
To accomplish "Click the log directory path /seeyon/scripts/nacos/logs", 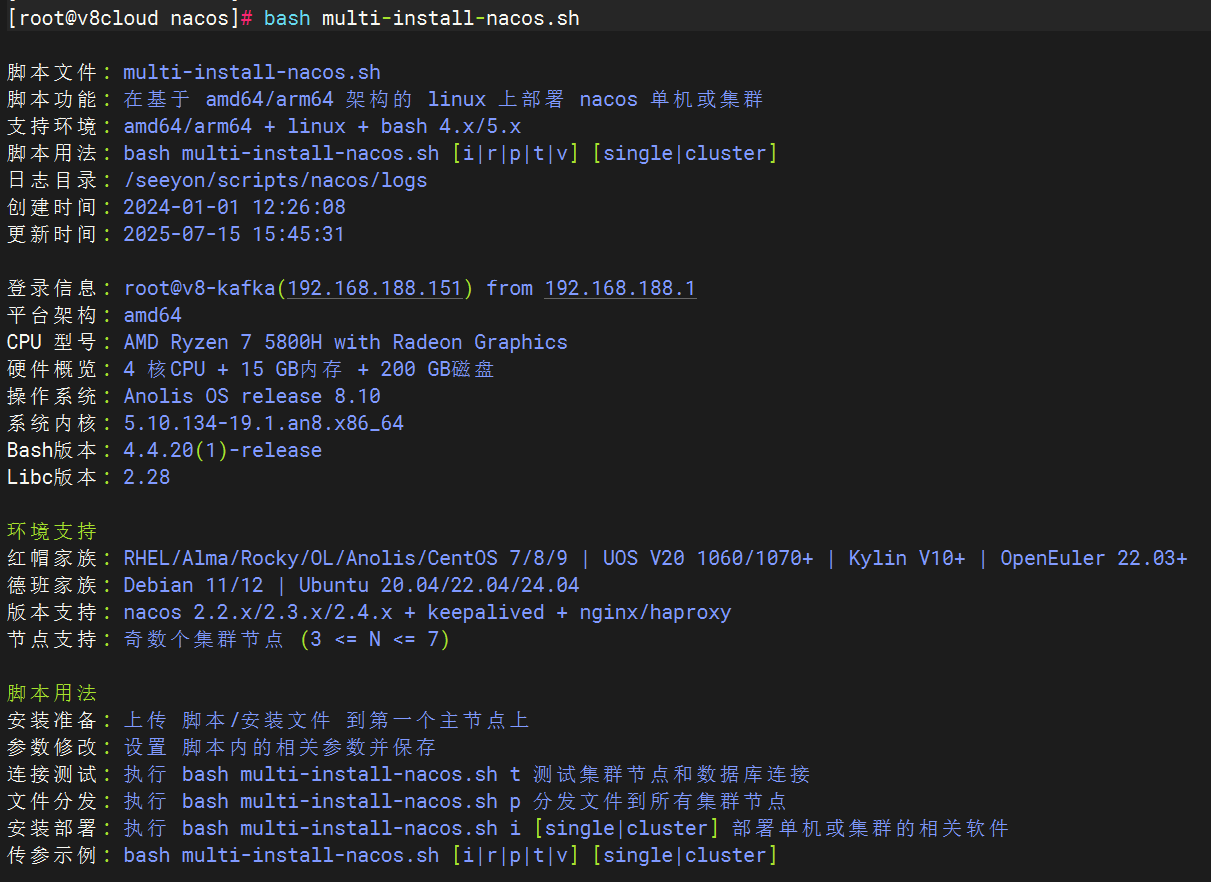I will pos(275,180).
